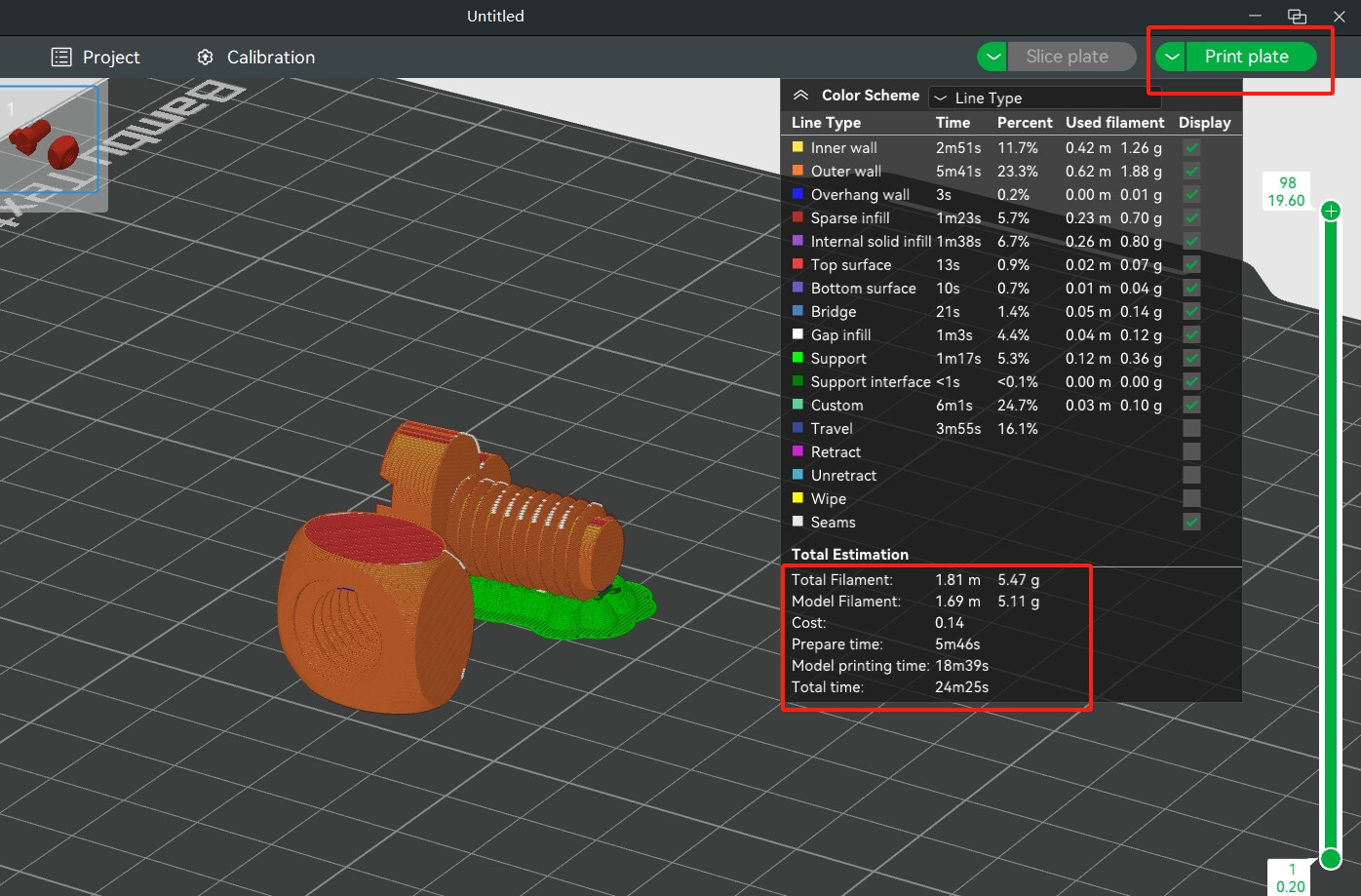Toggle Outer wall display checkbox

tap(1191, 171)
